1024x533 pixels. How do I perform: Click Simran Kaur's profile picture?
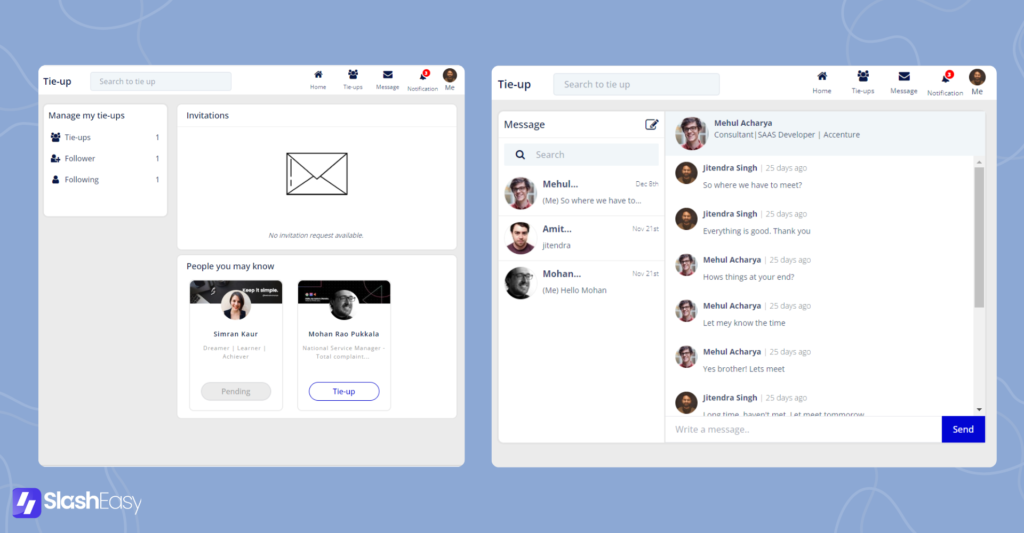pos(236,303)
